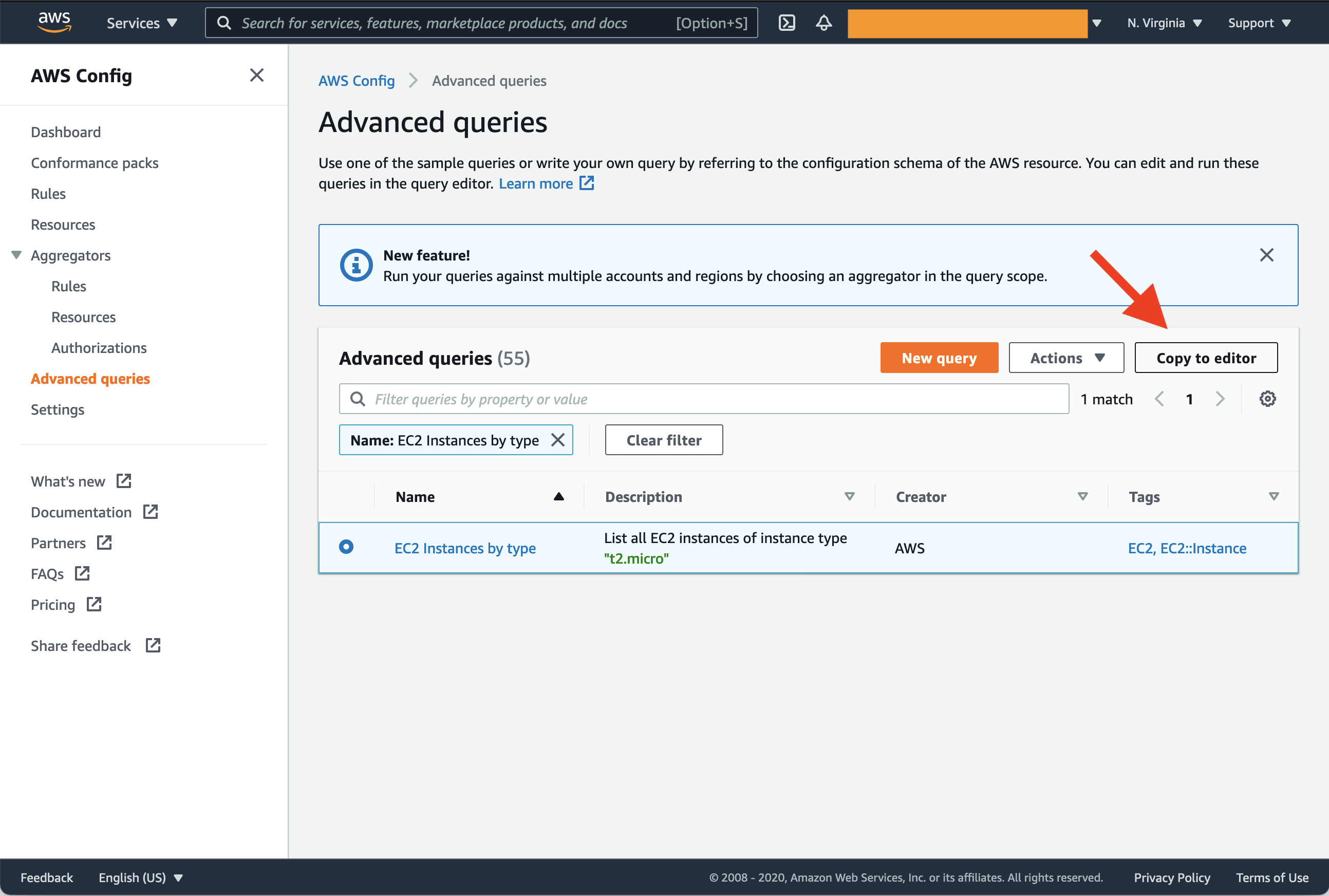Open the Privacy Policy footer link
The height and width of the screenshot is (896, 1329).
pyautogui.click(x=1172, y=877)
